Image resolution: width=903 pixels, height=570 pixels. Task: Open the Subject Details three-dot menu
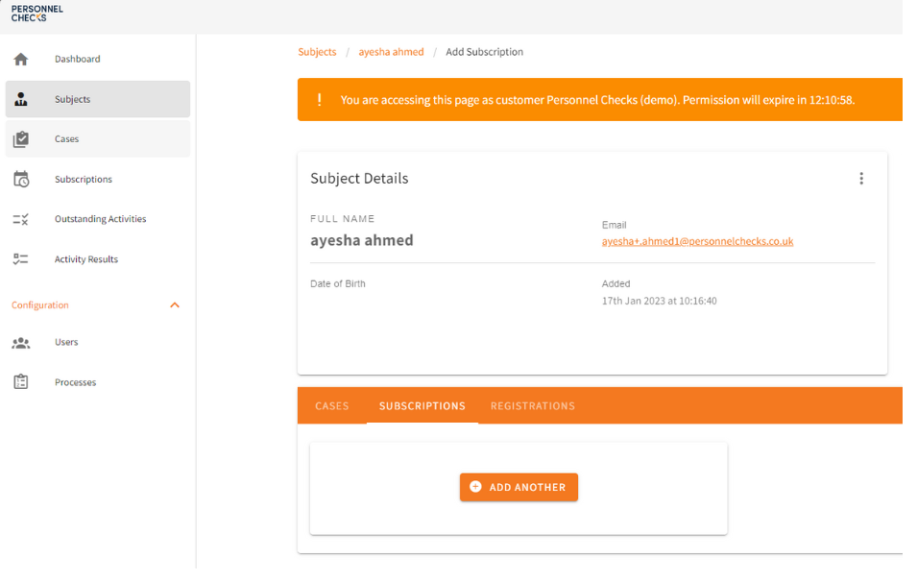[x=862, y=178]
